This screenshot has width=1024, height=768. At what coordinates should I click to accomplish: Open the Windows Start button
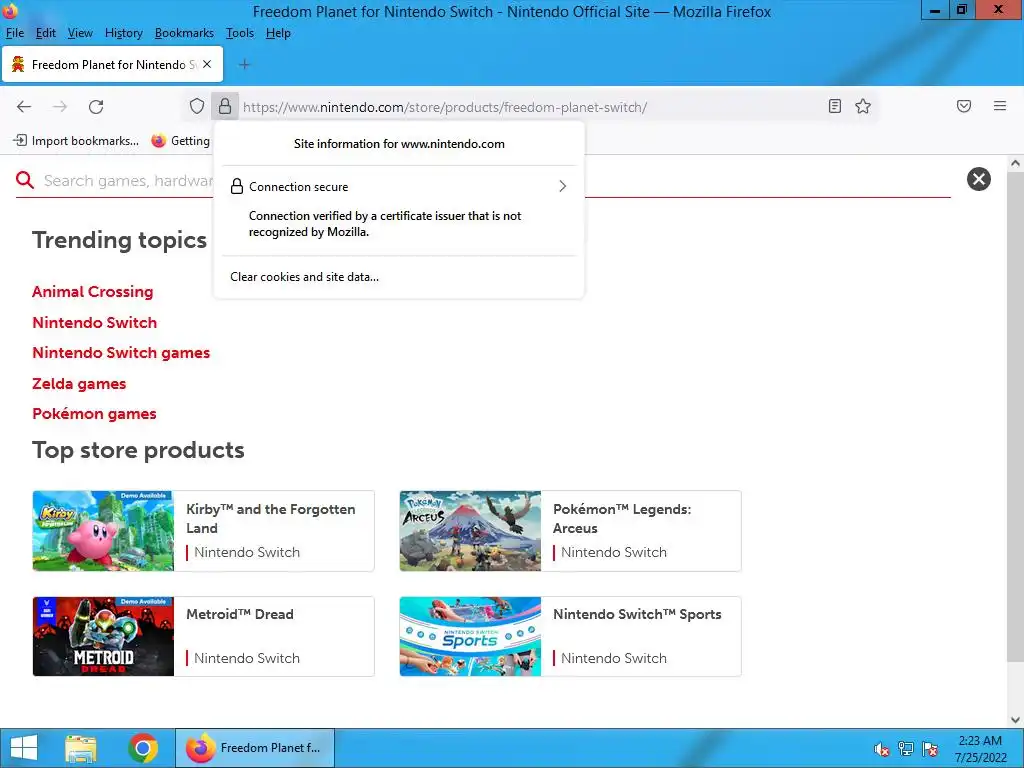[24, 748]
